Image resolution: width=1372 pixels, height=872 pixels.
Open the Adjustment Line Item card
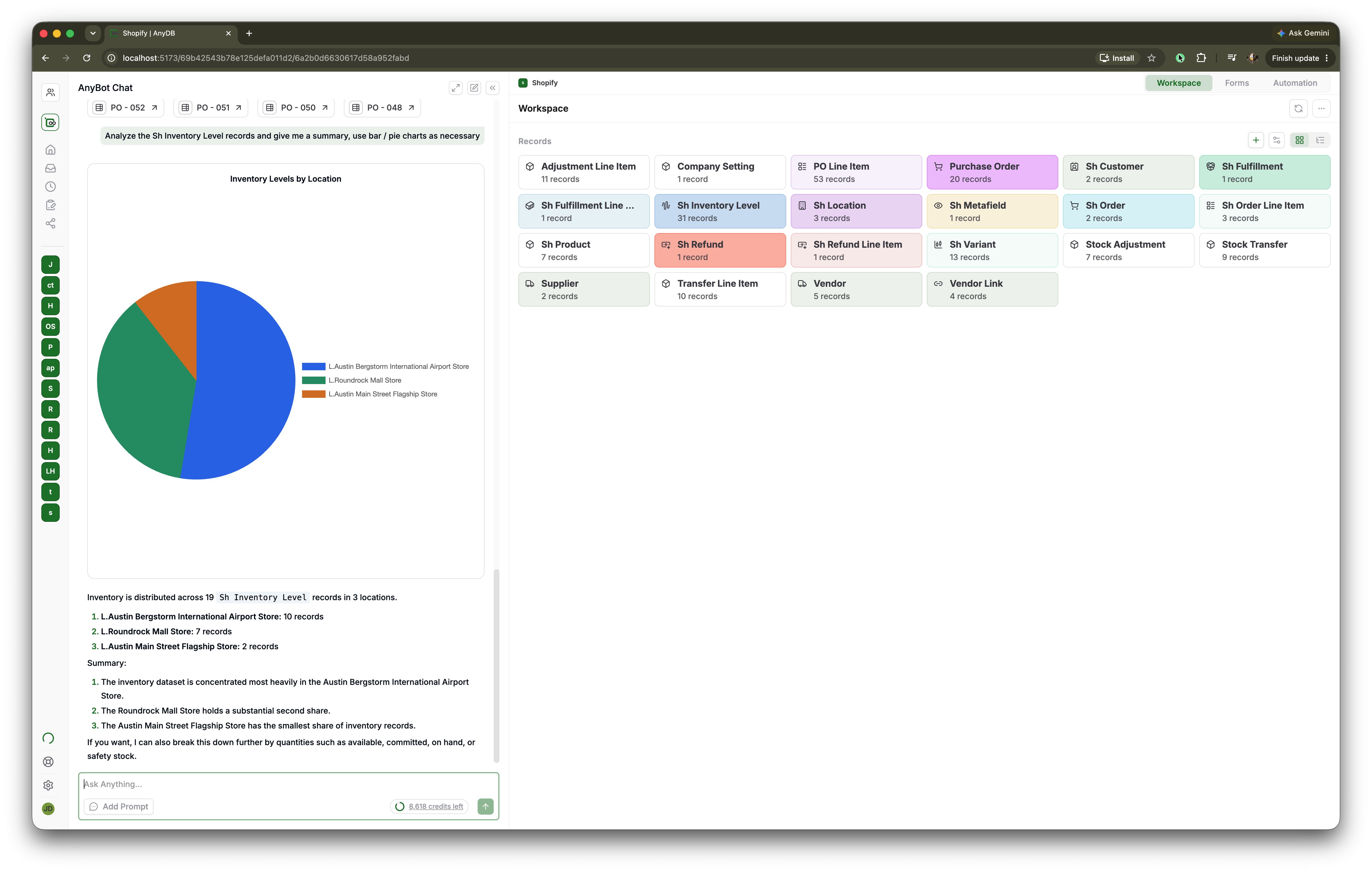click(584, 172)
